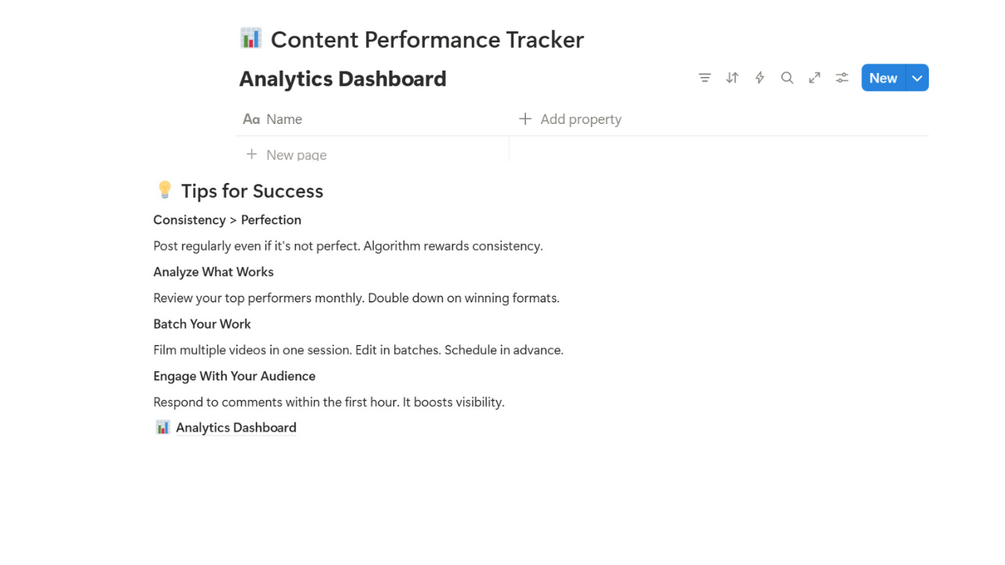
Task: Open the Analytics Dashboard link at the bottom
Action: 236,427
